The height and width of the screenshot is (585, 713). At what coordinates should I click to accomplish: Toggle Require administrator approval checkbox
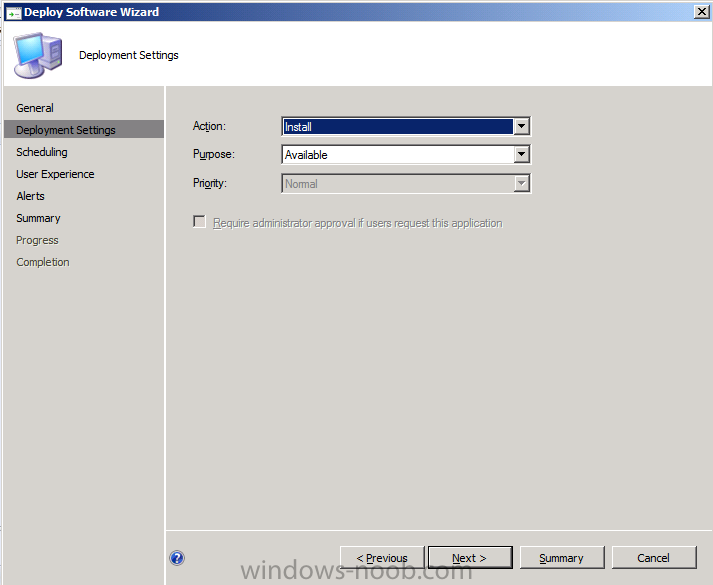tap(199, 222)
